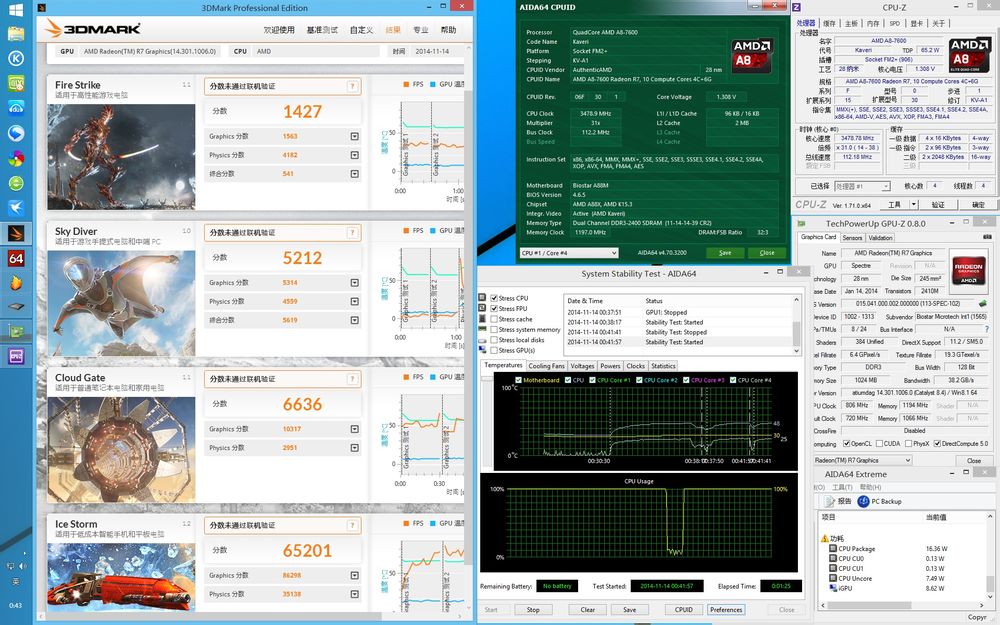Expand Fire Strike combined score details
This screenshot has height=625, width=1000.
click(x=355, y=173)
